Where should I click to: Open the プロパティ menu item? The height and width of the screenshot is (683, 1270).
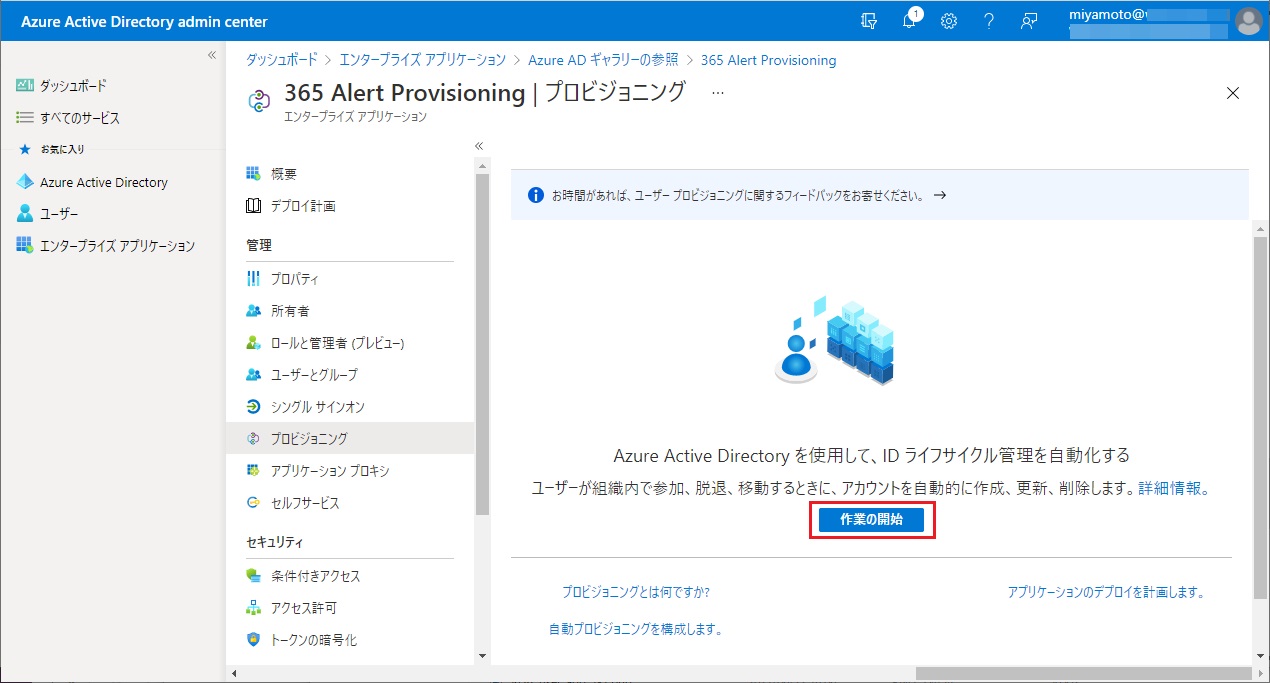(294, 279)
